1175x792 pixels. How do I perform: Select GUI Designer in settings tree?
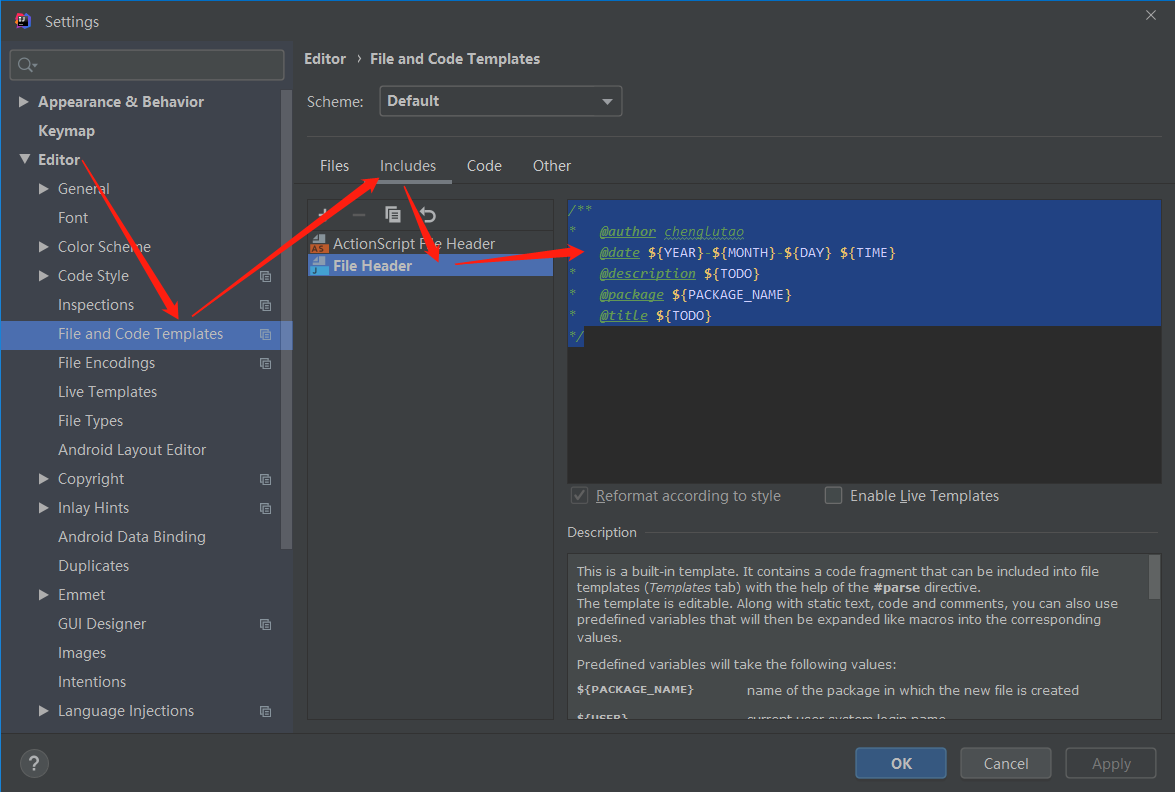(x=102, y=623)
